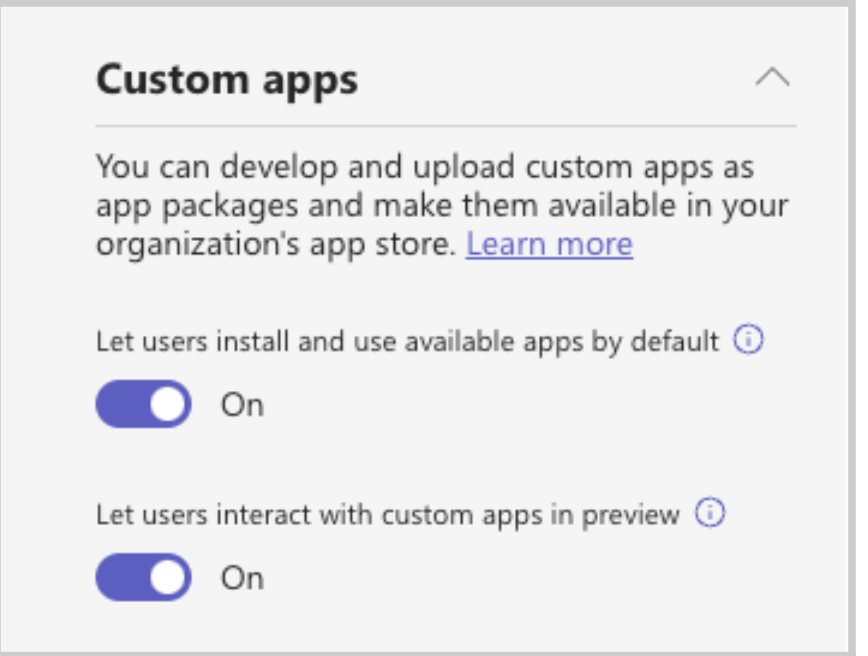The height and width of the screenshot is (656, 868).
Task: Collapse the Custom apps section chevron
Action: tap(773, 78)
